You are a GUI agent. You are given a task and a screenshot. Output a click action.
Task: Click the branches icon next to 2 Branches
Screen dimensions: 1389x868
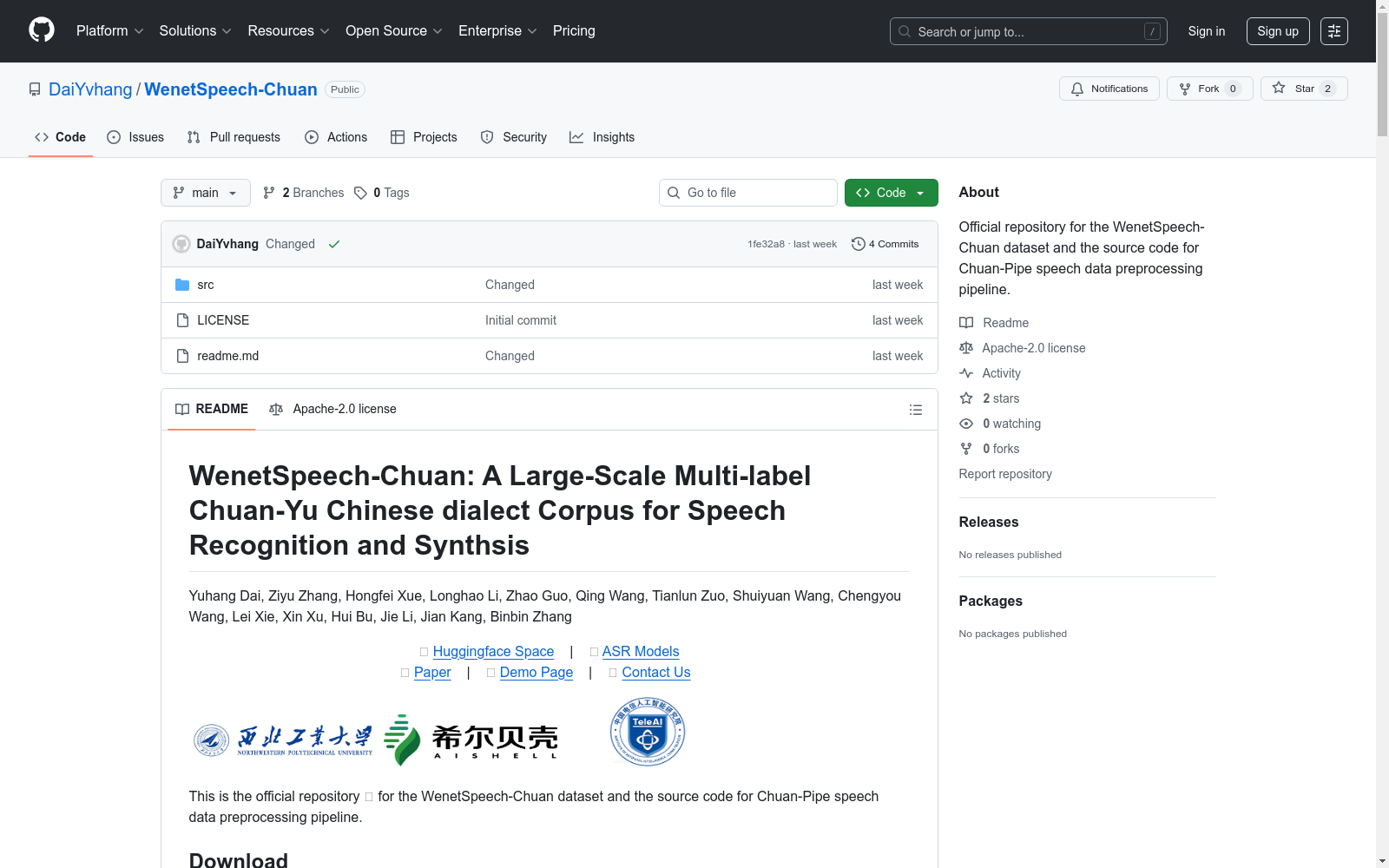pos(269,193)
